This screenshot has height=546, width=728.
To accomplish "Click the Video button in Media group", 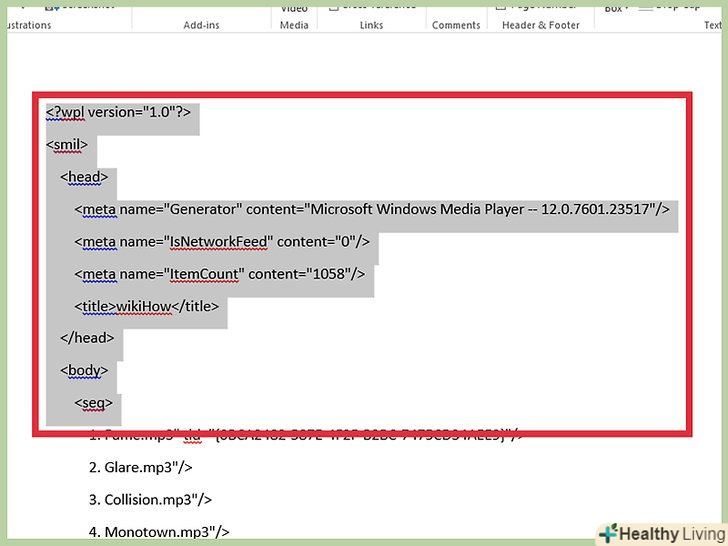I will 294,8.
